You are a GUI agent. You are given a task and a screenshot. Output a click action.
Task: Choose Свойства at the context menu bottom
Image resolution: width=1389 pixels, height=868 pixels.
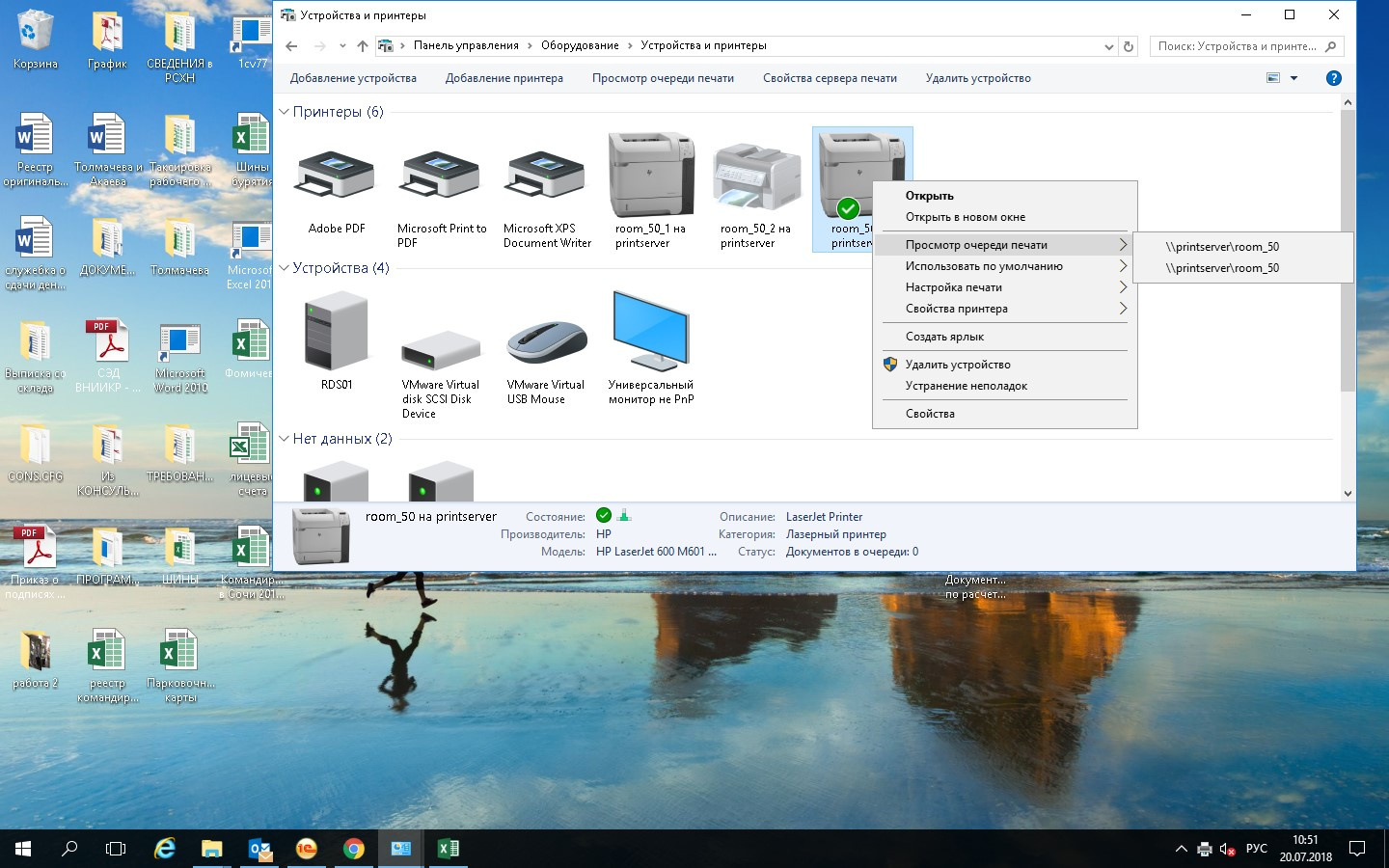pyautogui.click(x=1004, y=414)
